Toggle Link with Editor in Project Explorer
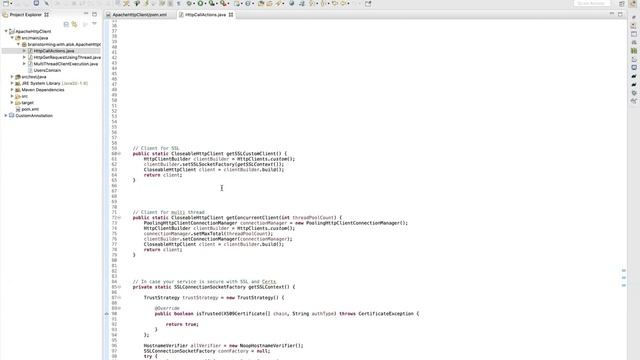 (74, 24)
